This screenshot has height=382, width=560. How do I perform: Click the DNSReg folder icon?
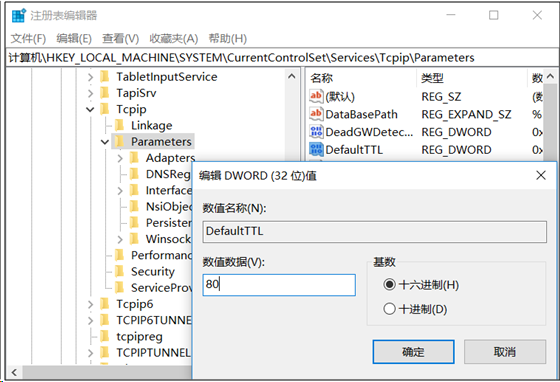[134, 174]
